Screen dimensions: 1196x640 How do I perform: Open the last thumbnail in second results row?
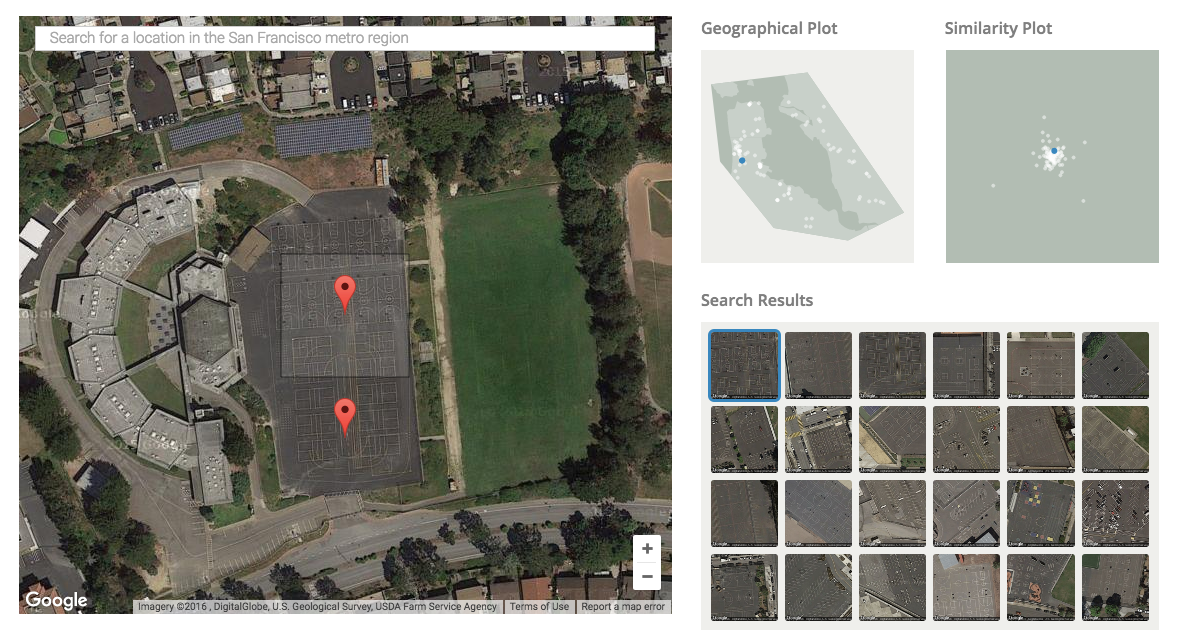point(1115,439)
